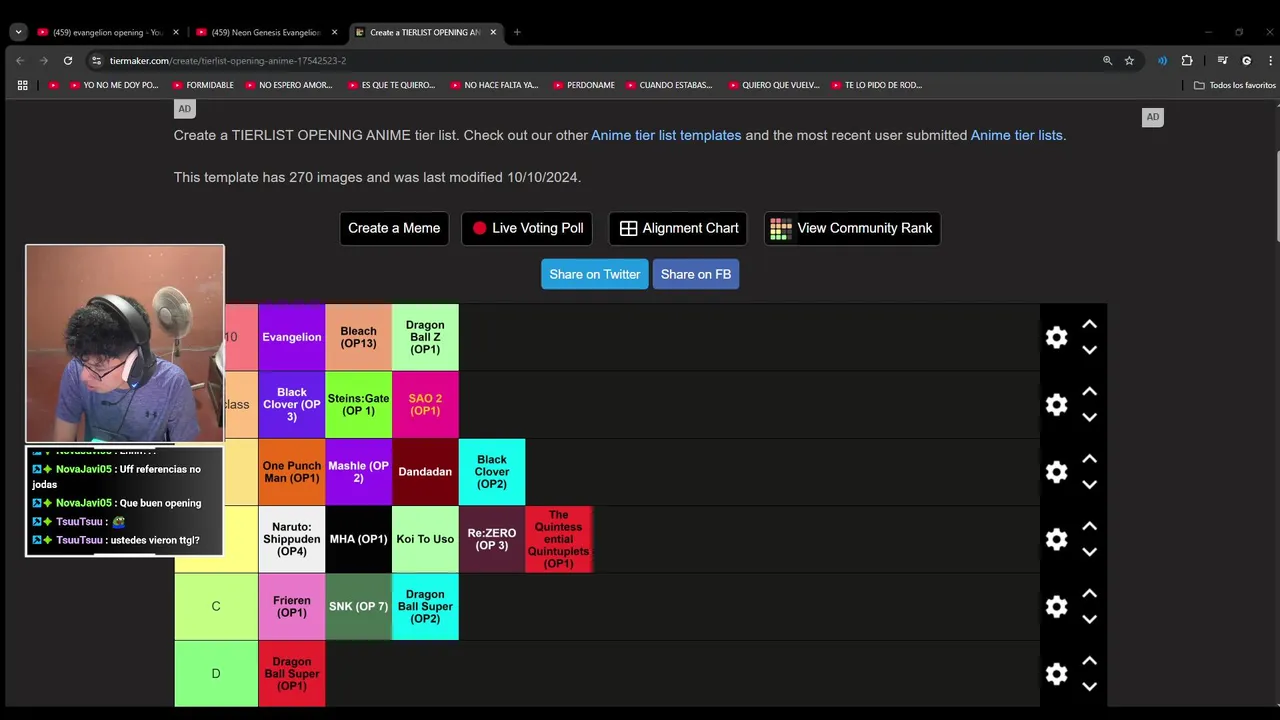Click Share on Twitter
Screen dimensions: 1280x720
pyautogui.click(x=595, y=274)
